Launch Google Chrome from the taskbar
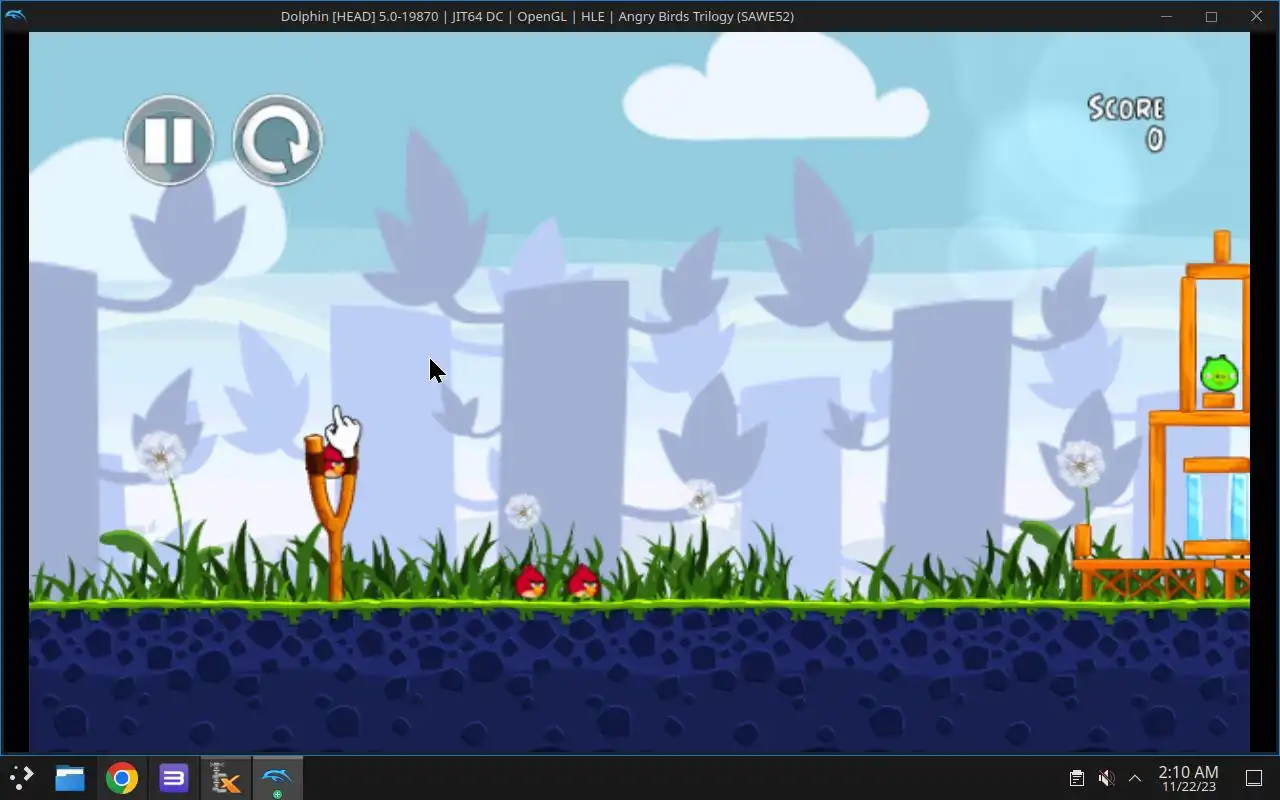Viewport: 1280px width, 800px height. click(122, 778)
